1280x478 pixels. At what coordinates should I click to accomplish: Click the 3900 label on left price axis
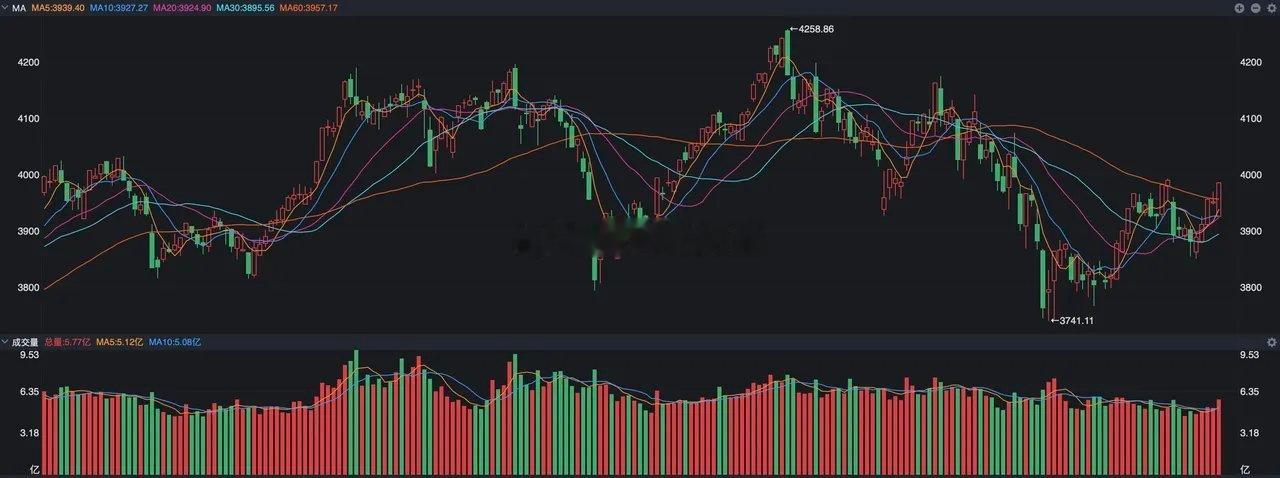pyautogui.click(x=28, y=231)
